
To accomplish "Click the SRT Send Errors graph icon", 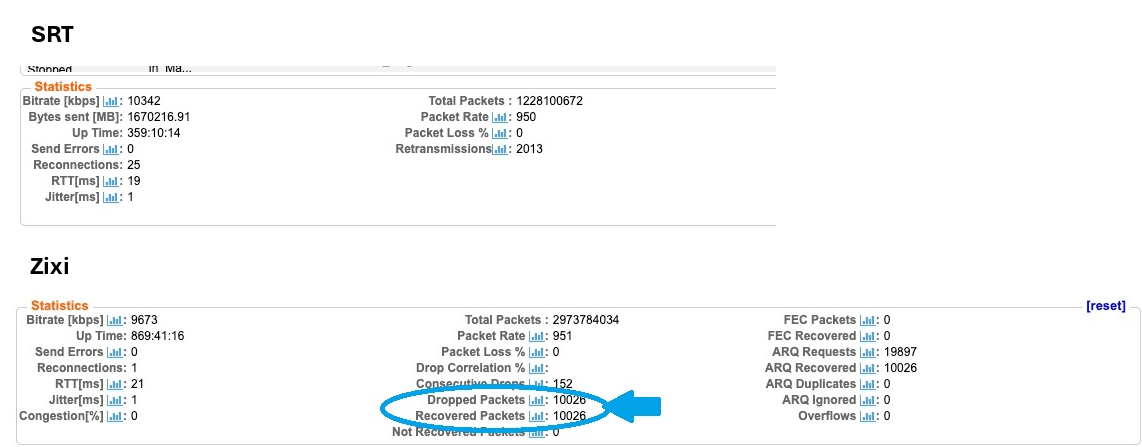I will (110, 149).
